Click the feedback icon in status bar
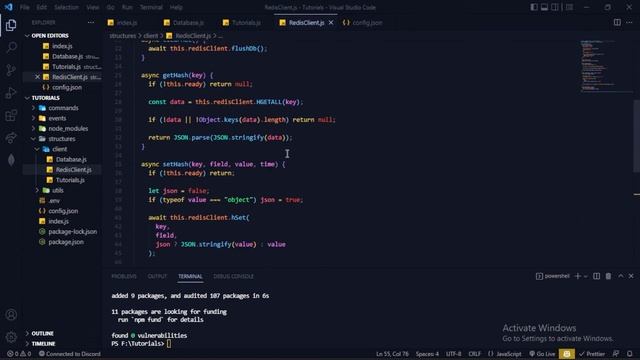640x360 pixels. coord(616,353)
